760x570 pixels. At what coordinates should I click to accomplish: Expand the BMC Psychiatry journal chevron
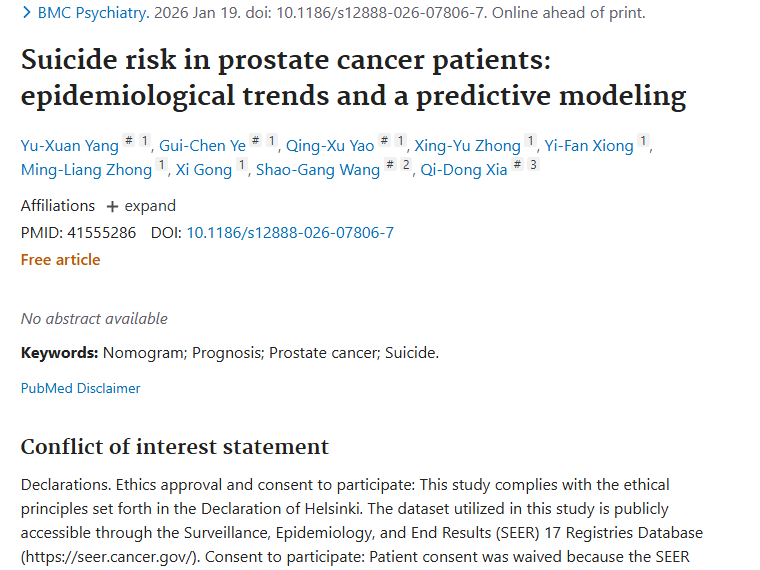click(26, 13)
